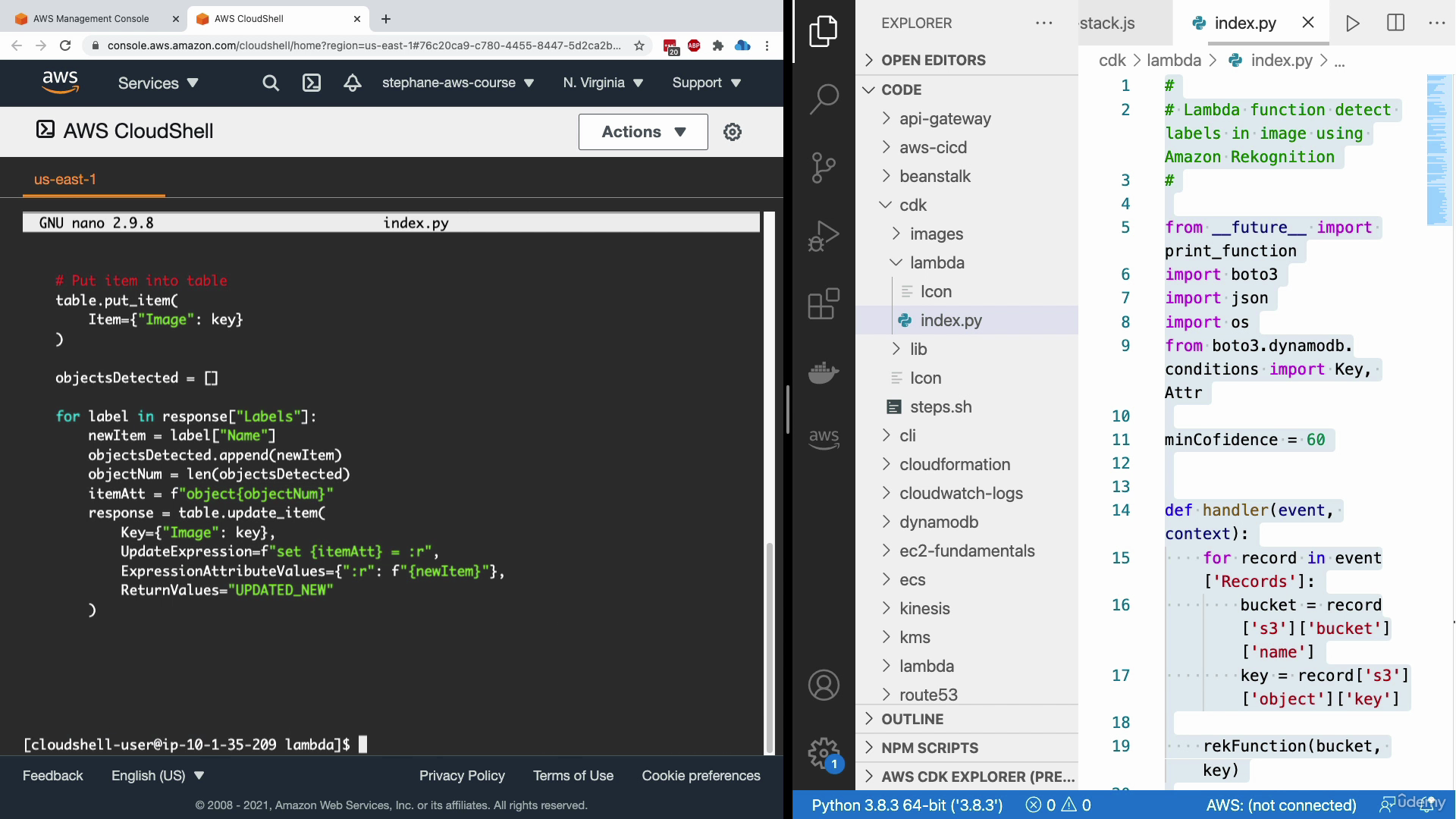
Task: Go back in browser history
Action: pos(17,45)
